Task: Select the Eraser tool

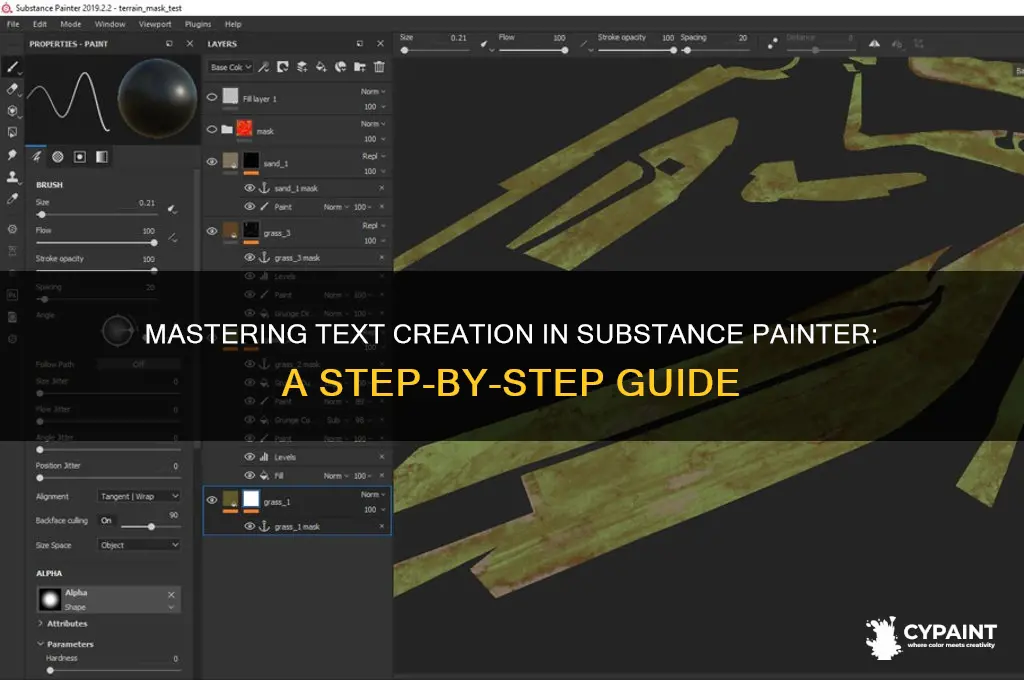Action: tap(12, 89)
